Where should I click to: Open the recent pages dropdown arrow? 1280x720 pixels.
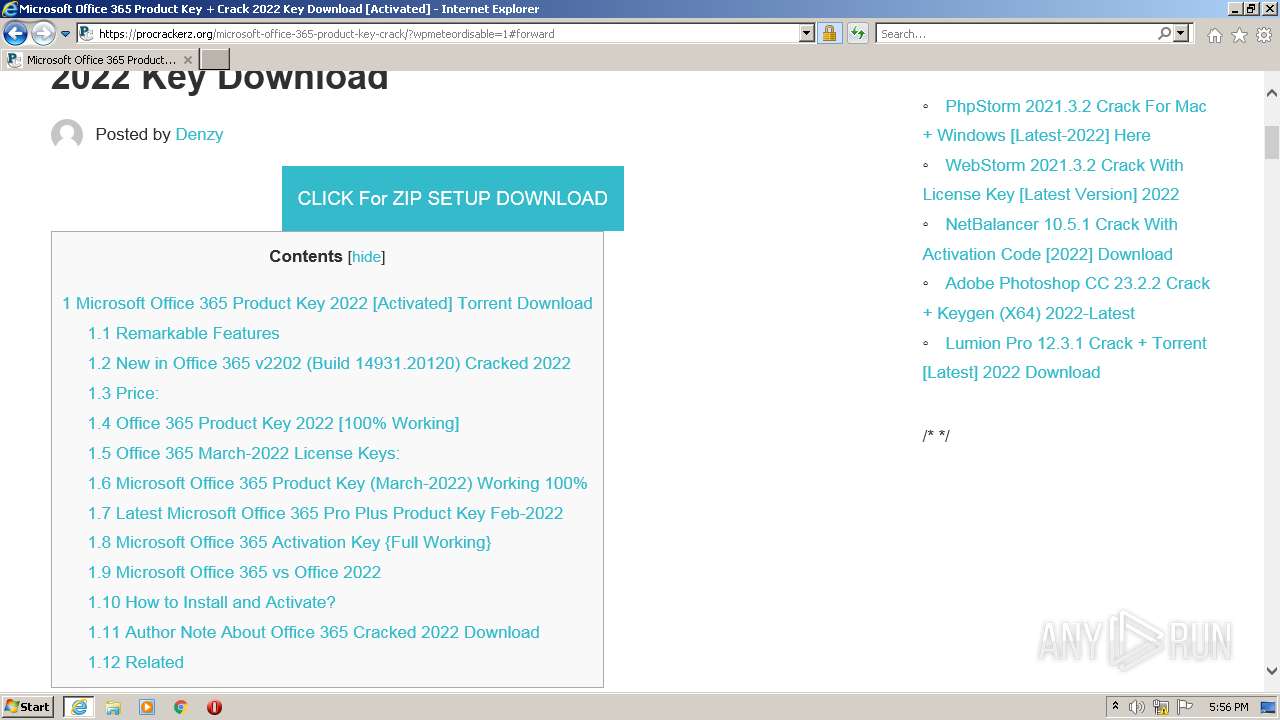coord(66,34)
